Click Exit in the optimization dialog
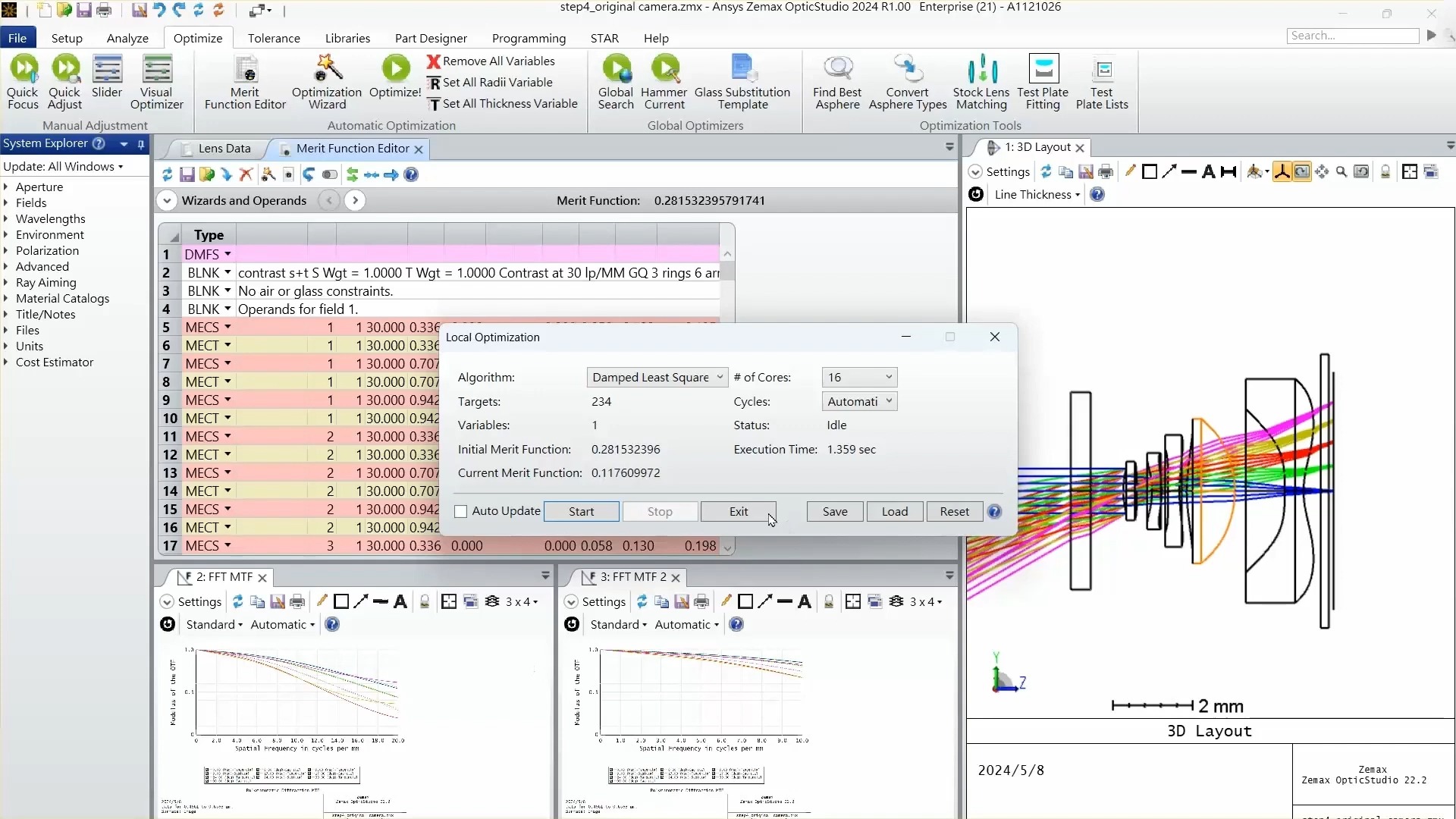1456x819 pixels. coord(738,512)
